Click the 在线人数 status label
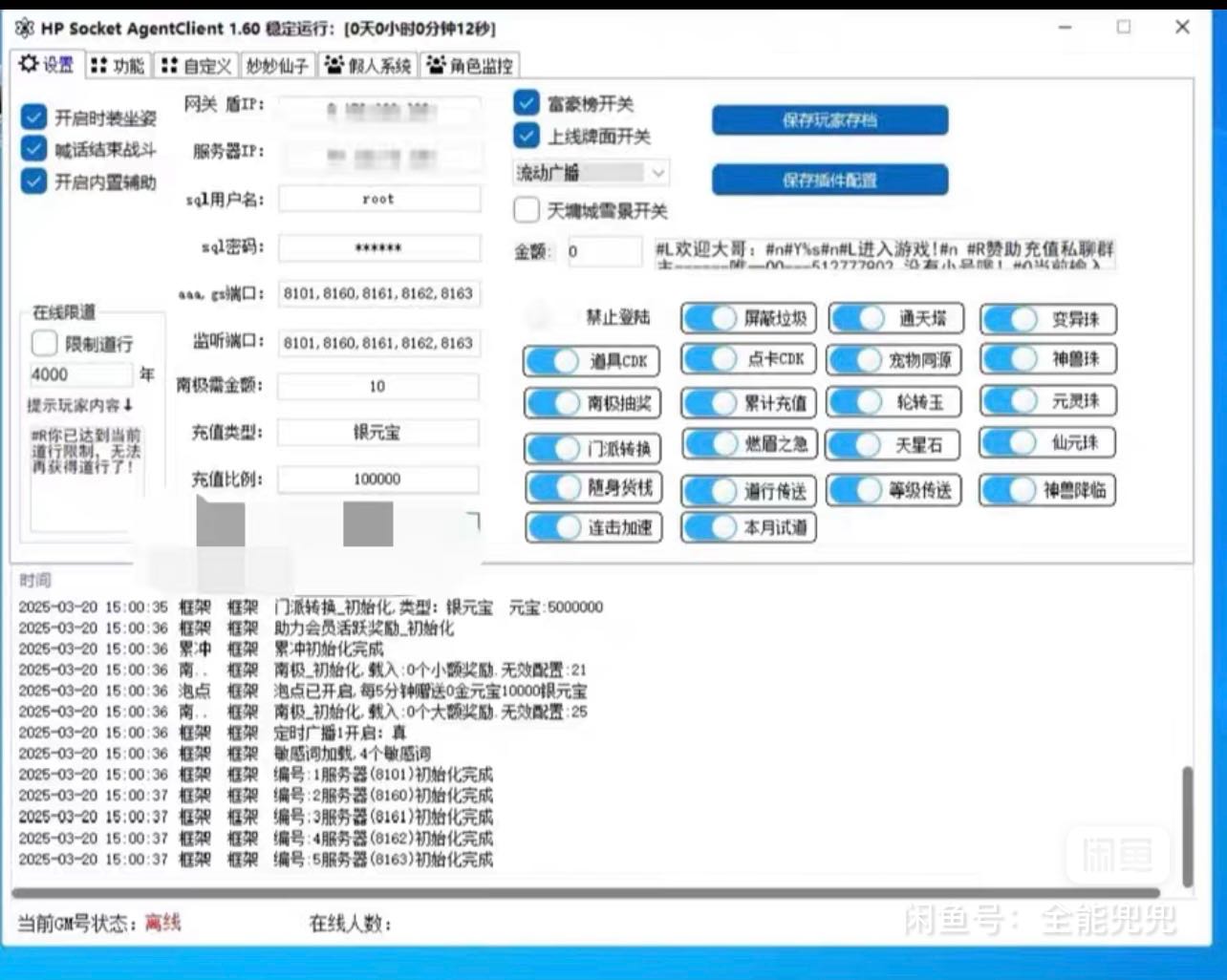 click(x=350, y=924)
